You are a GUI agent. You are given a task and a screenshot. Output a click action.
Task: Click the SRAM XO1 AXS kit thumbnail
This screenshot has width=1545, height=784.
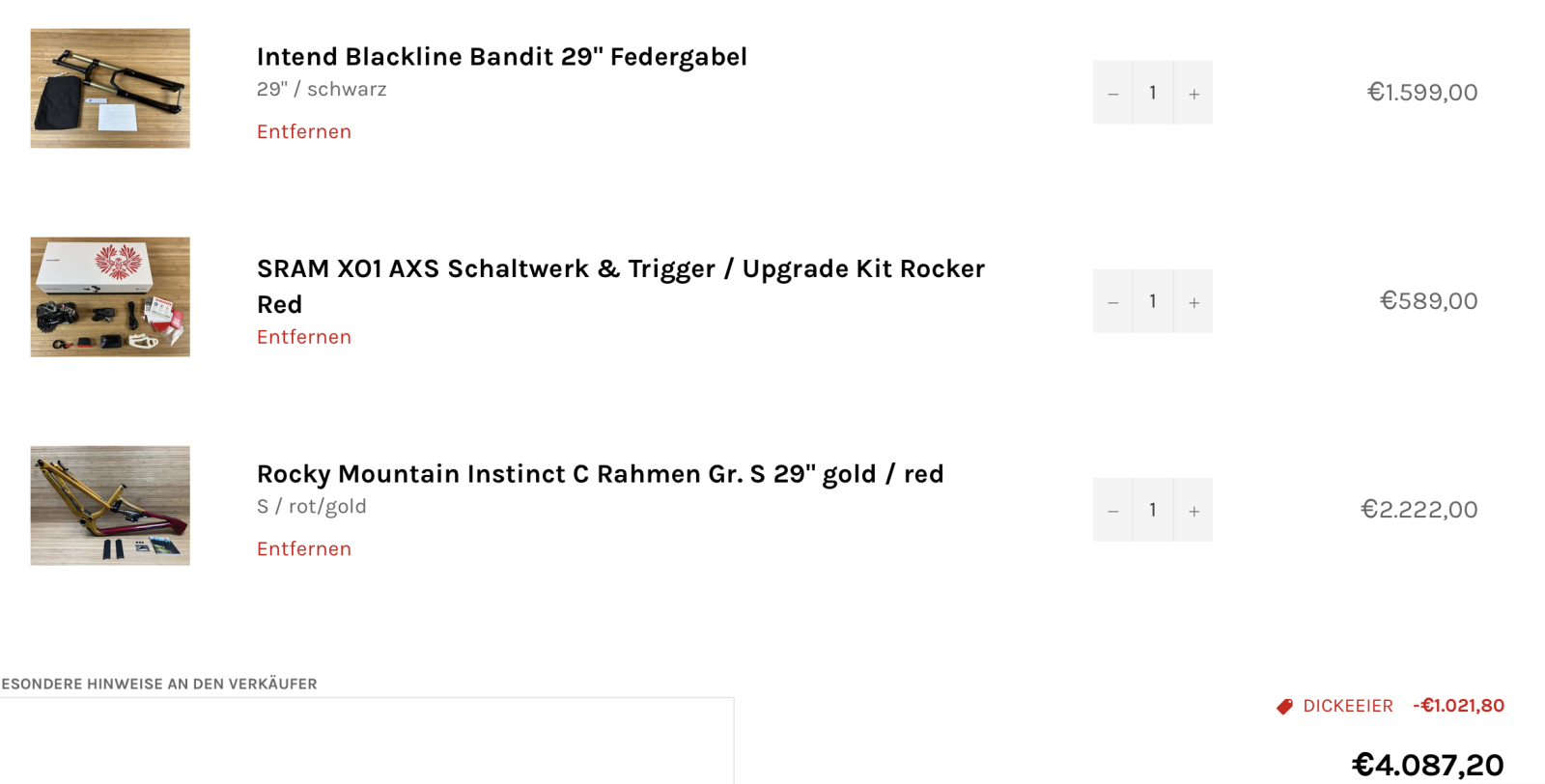110,297
